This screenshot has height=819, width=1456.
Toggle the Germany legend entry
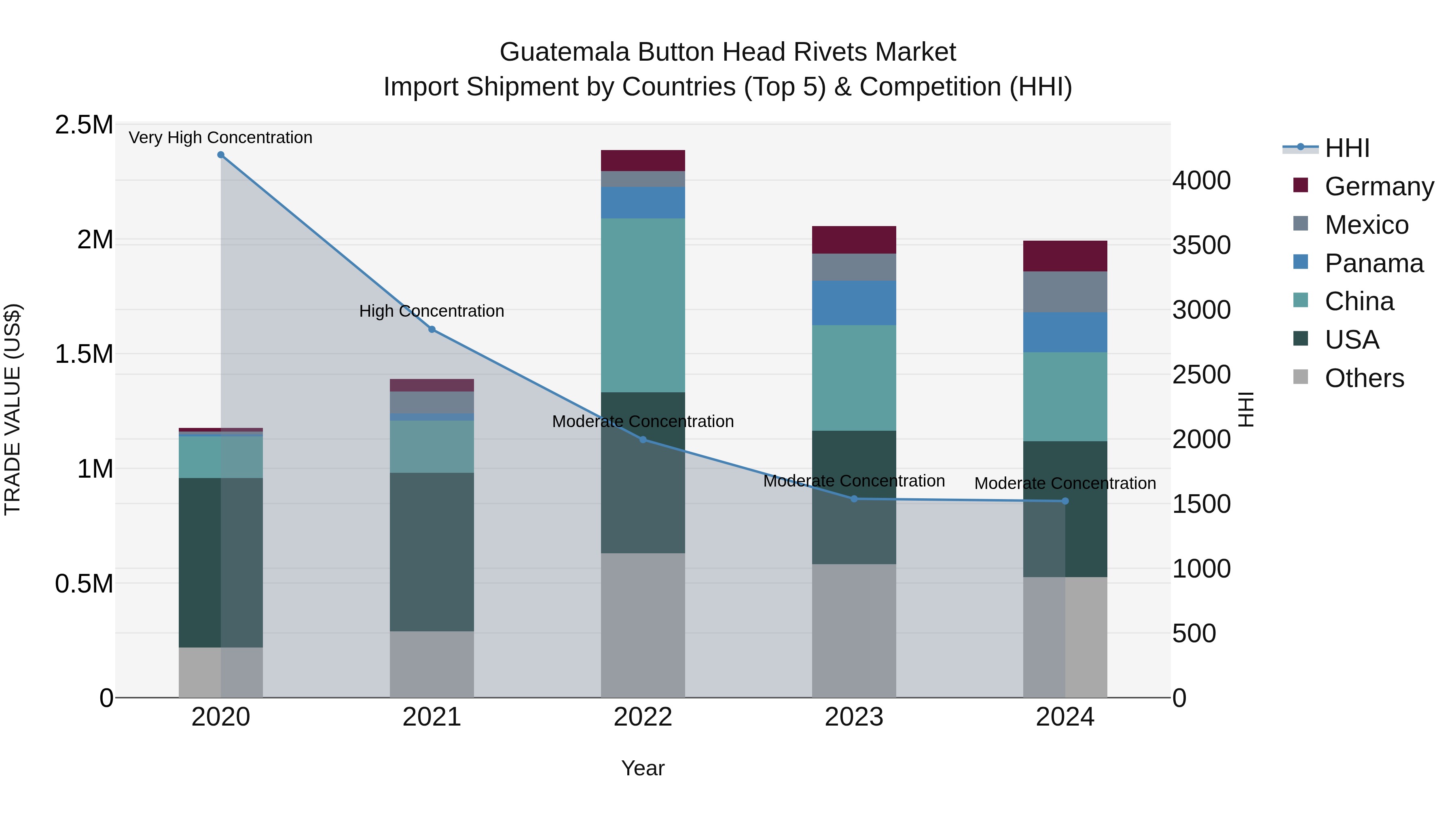point(1363,186)
